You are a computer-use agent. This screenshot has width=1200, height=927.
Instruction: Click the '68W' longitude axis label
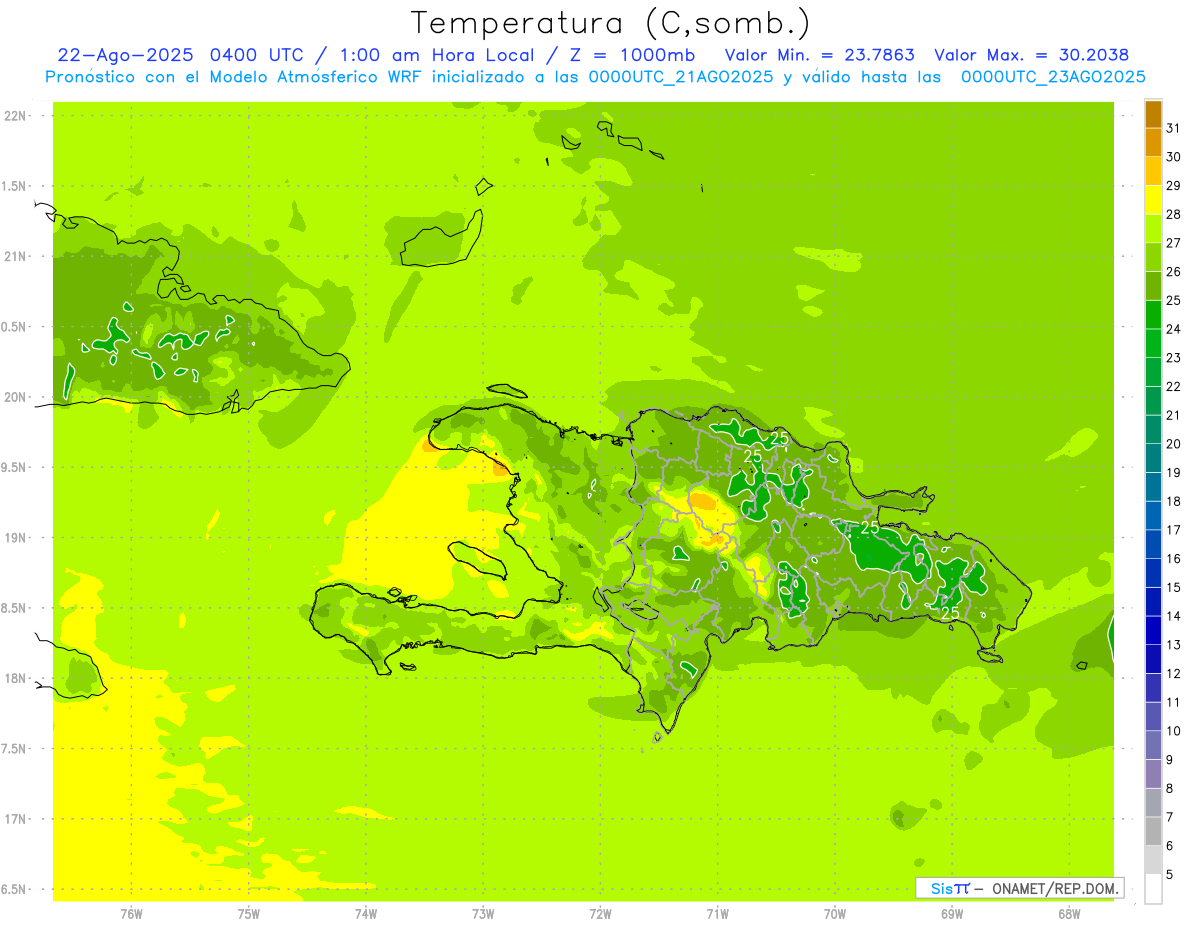[x=1068, y=913]
